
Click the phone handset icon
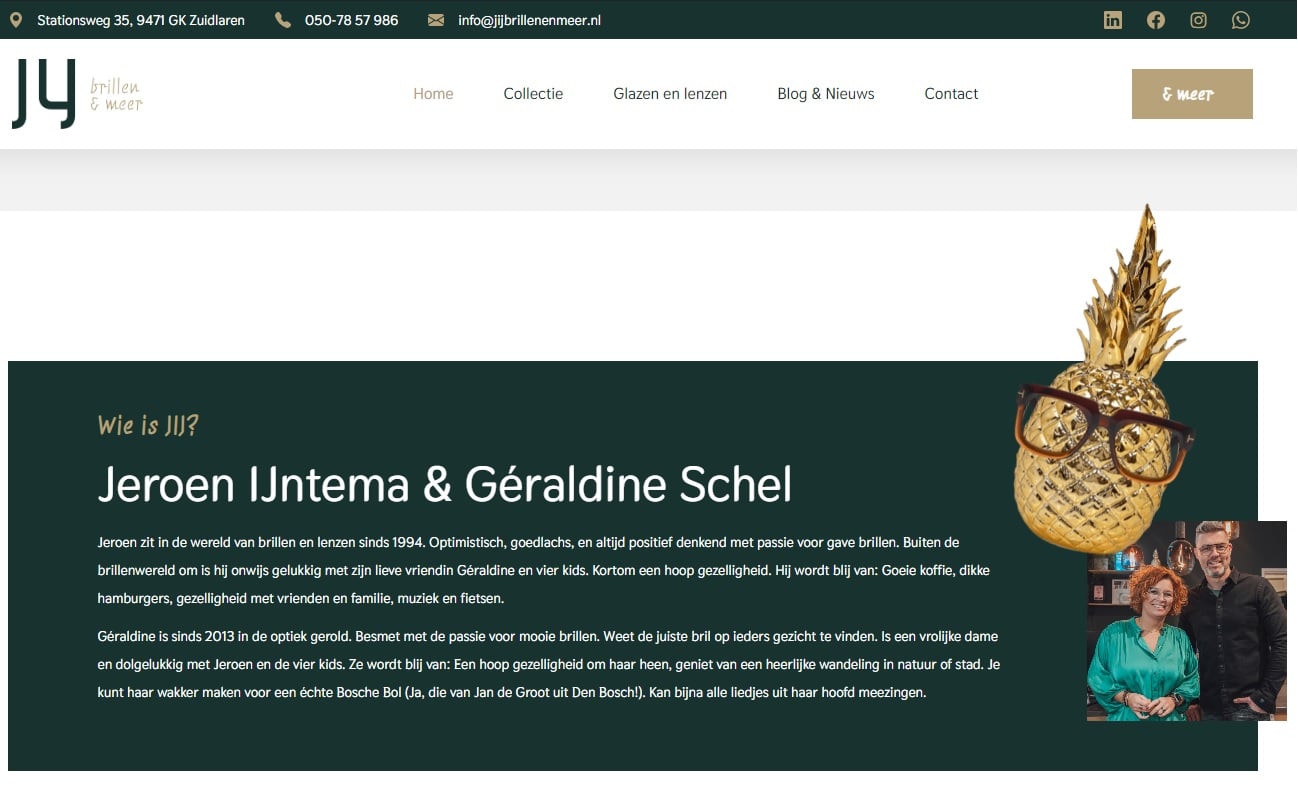pyautogui.click(x=283, y=20)
